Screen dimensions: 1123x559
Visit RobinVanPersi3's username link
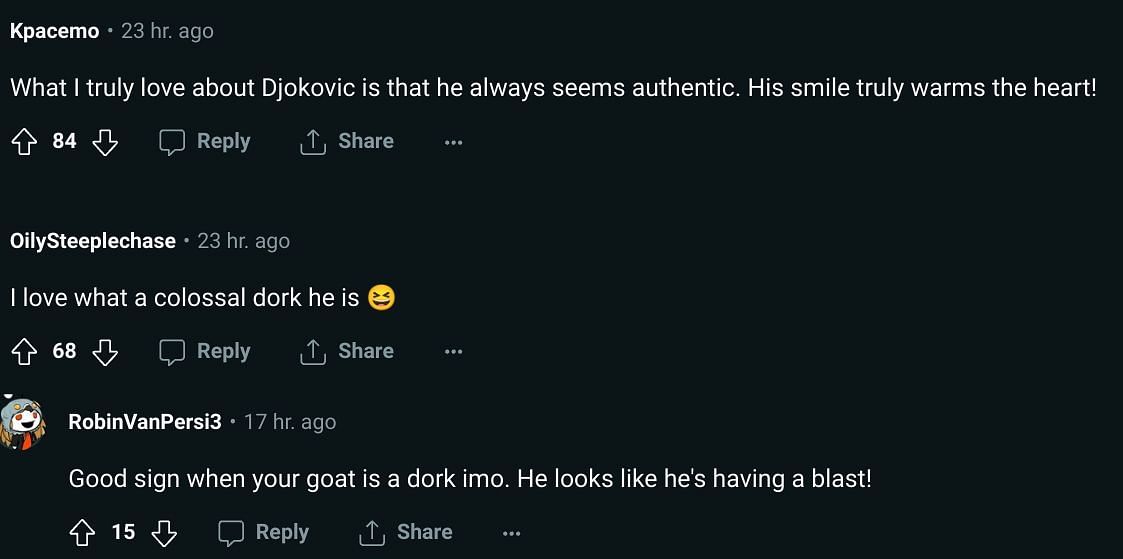click(x=145, y=422)
